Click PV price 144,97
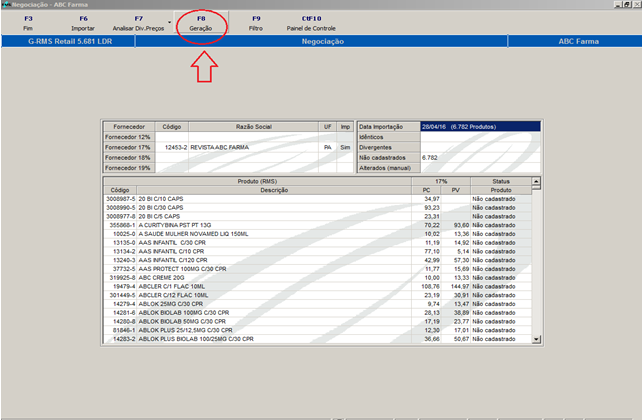Screen dimensions: 642x420 point(460,287)
